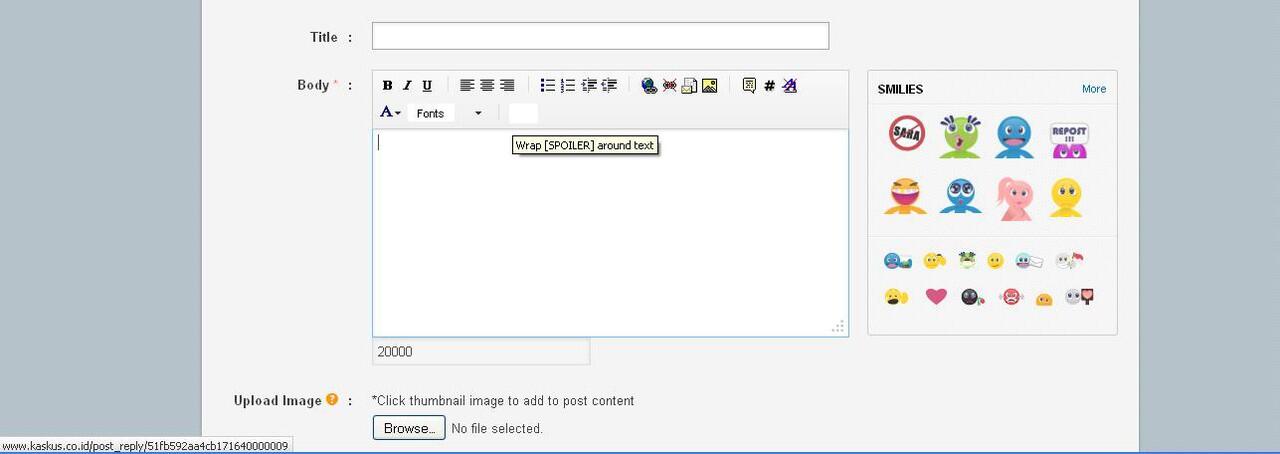
Task: Insert the pink ponytail girl smiley
Action: pyautogui.click(x=1014, y=198)
